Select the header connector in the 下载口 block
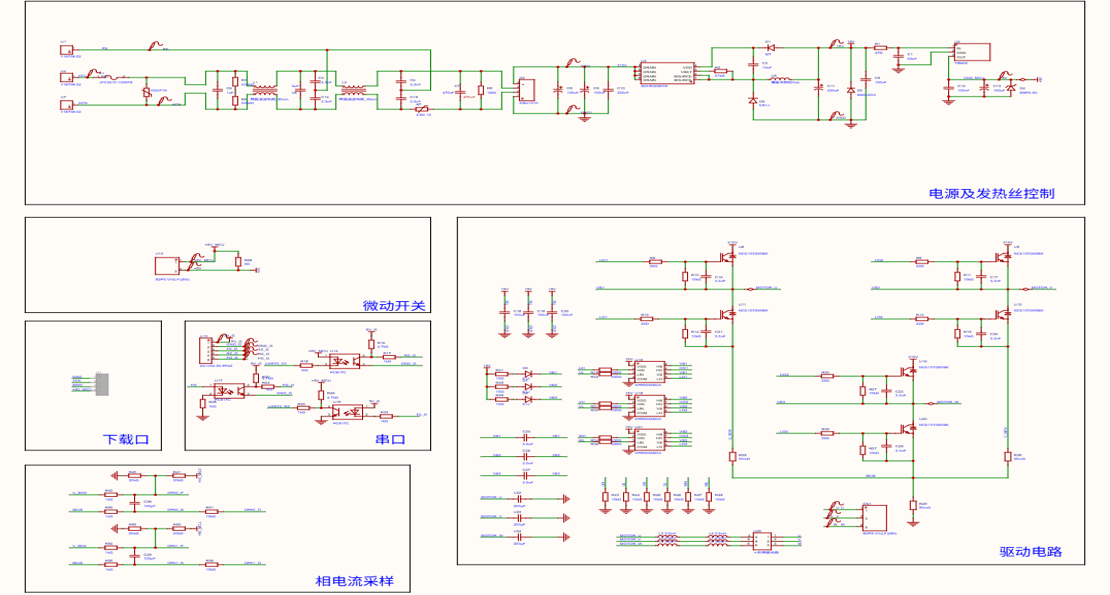The height and width of the screenshot is (595, 1110). pyautogui.click(x=102, y=383)
